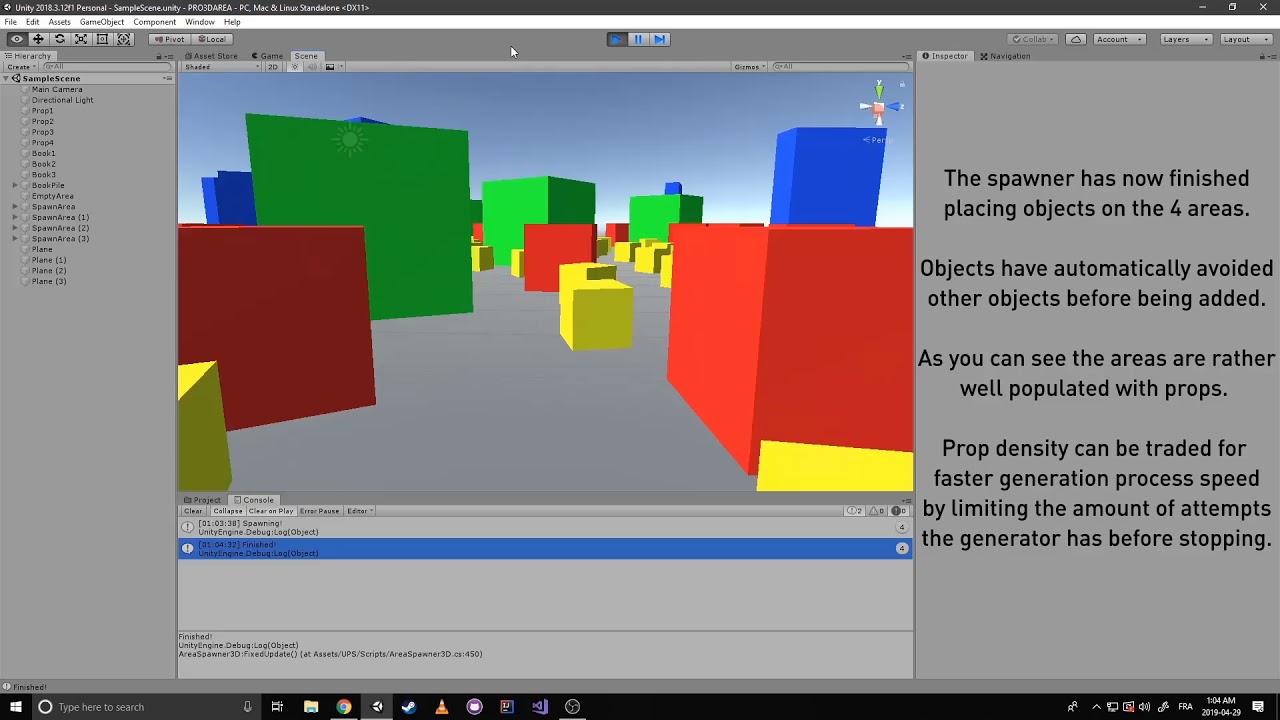Switch to the Game tab
Screen dimensions: 1280x720
[x=267, y=56]
